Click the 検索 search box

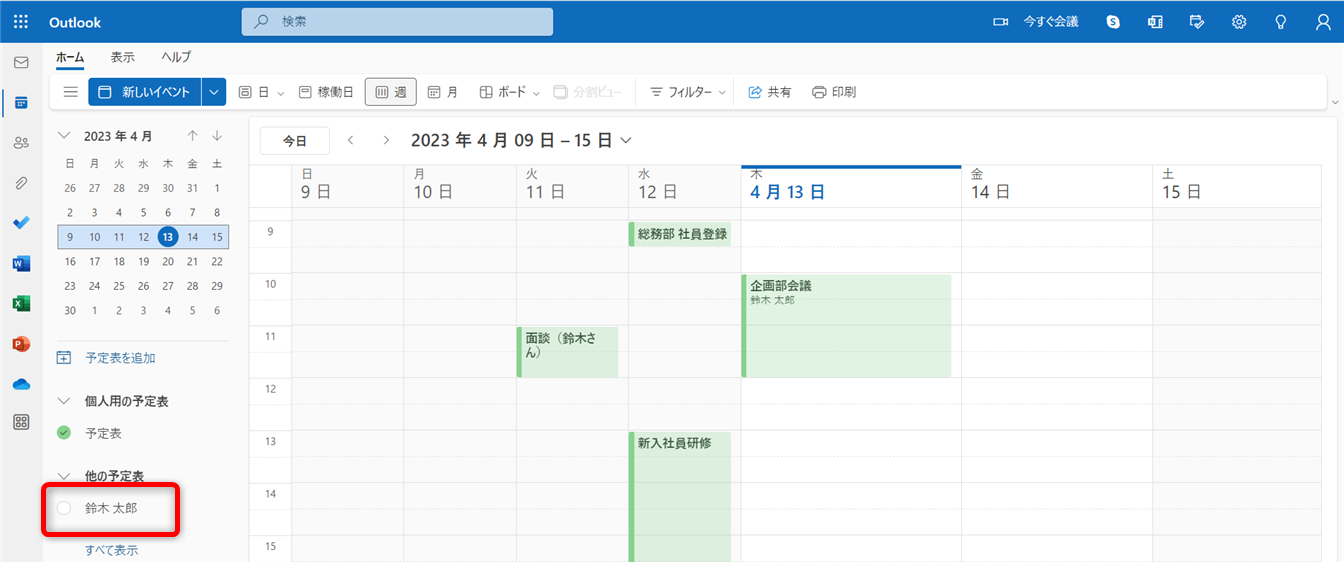pyautogui.click(x=397, y=21)
